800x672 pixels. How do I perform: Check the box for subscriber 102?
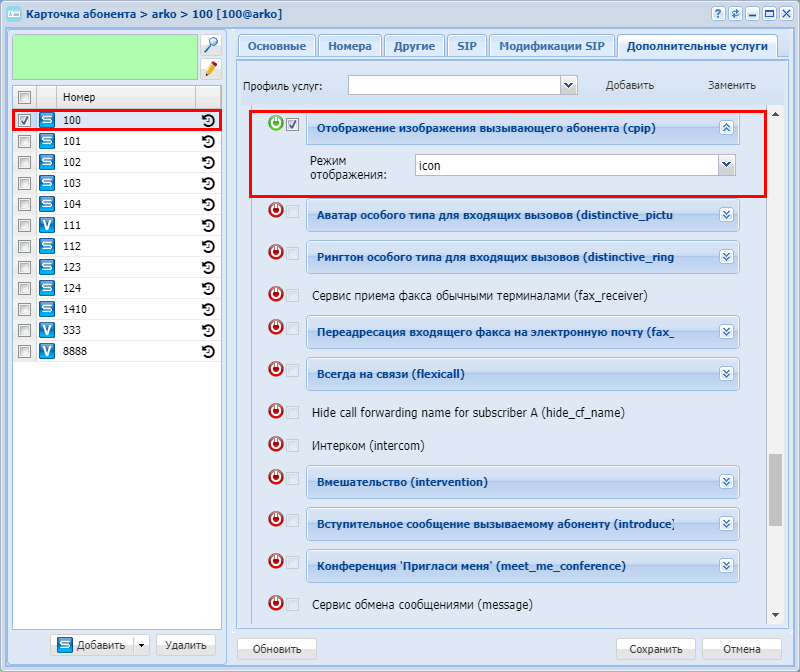[x=25, y=162]
